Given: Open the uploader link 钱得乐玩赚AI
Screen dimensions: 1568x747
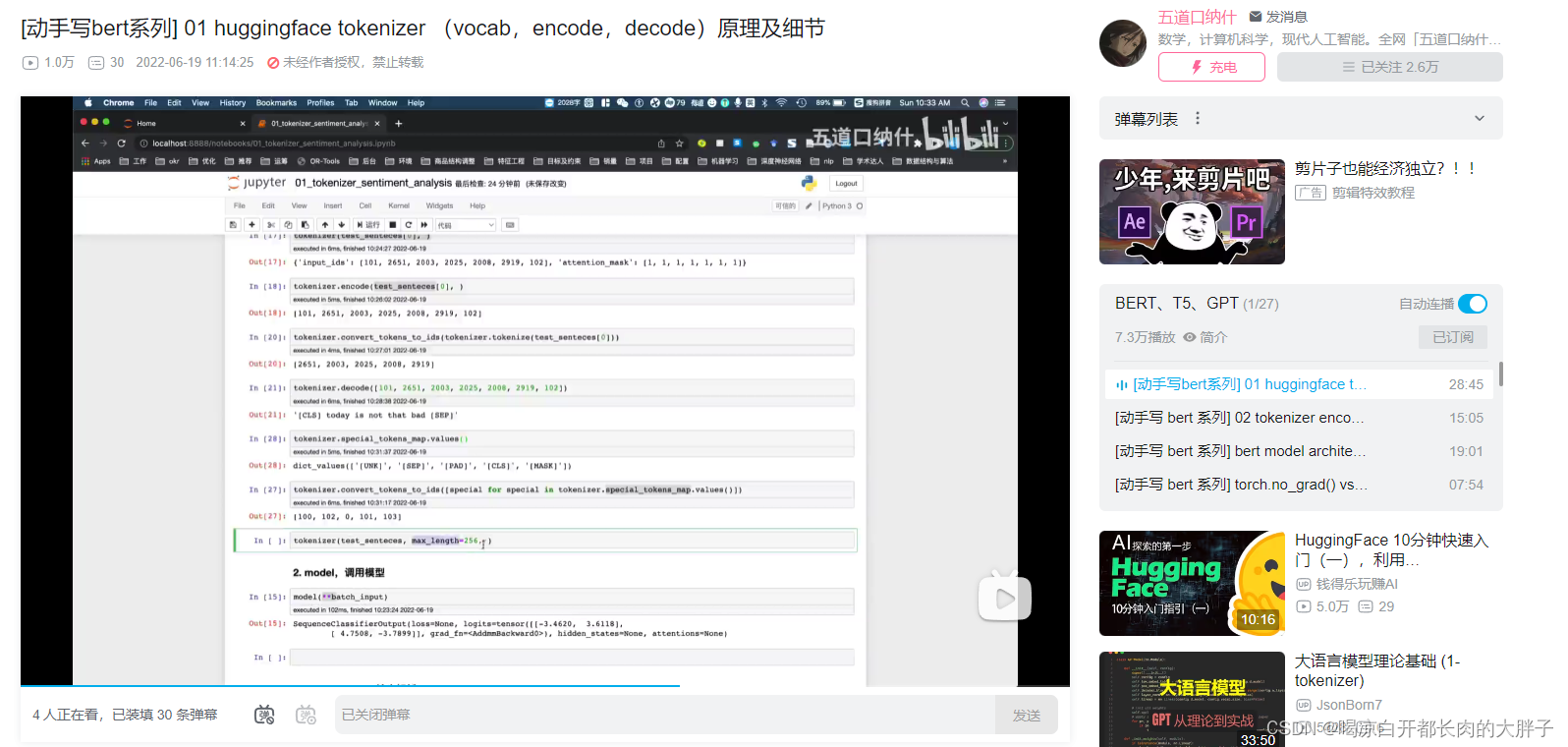Looking at the screenshot, I should click(1357, 584).
